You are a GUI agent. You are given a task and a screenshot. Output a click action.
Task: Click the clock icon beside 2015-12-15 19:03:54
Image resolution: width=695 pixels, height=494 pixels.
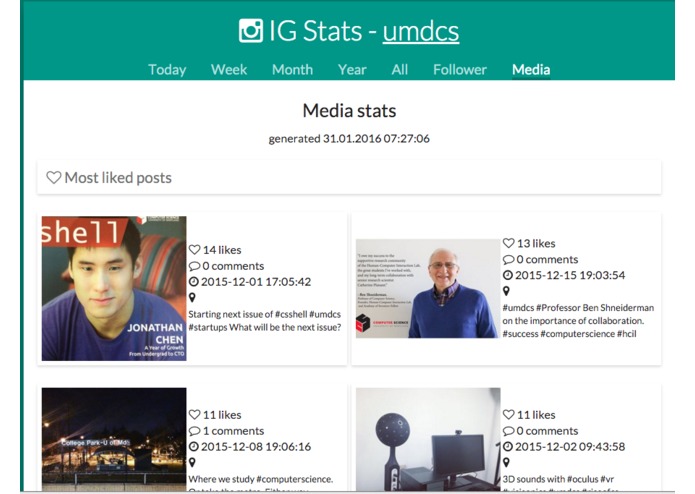coord(508,275)
